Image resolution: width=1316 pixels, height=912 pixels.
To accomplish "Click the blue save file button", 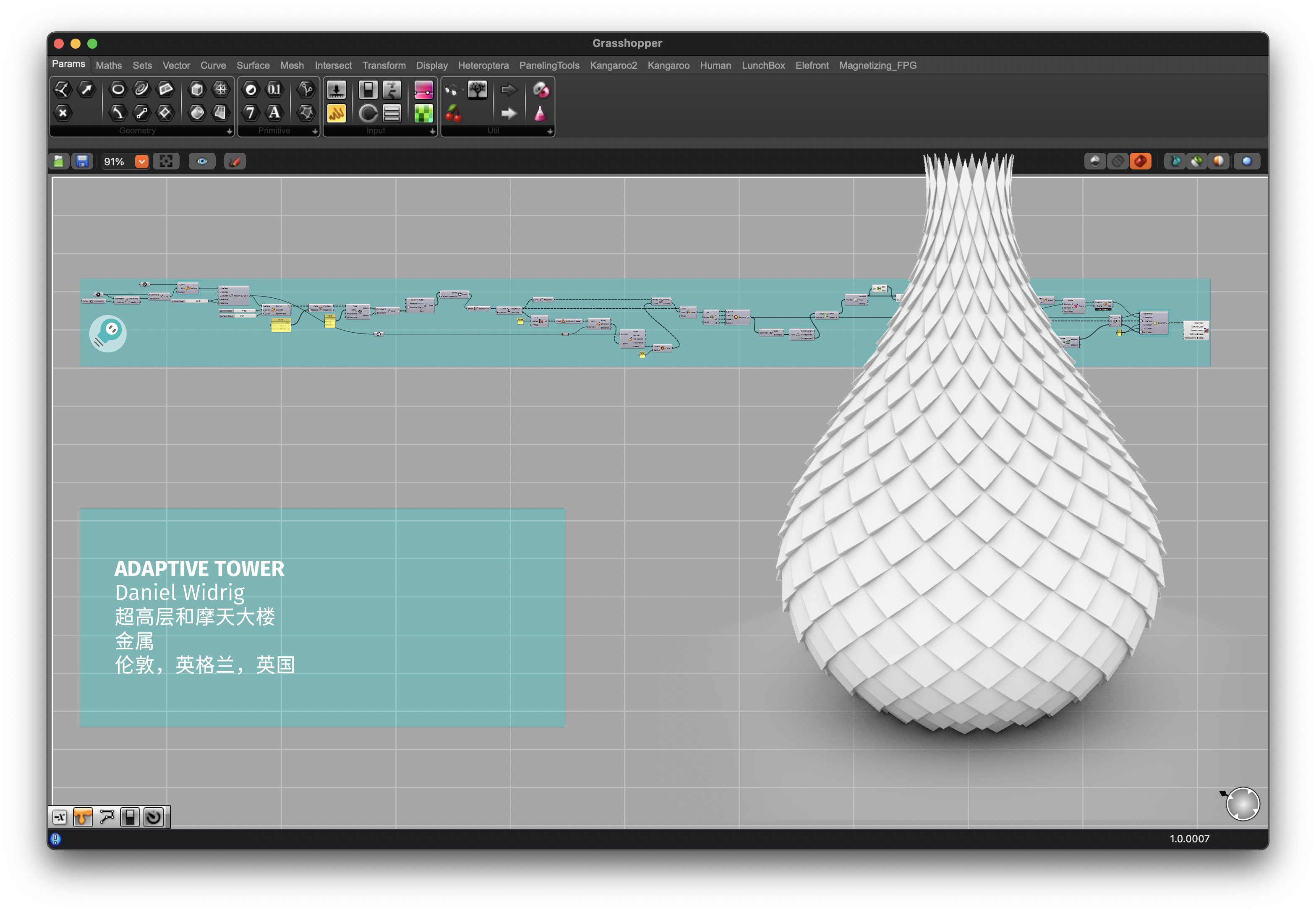I will tap(82, 162).
